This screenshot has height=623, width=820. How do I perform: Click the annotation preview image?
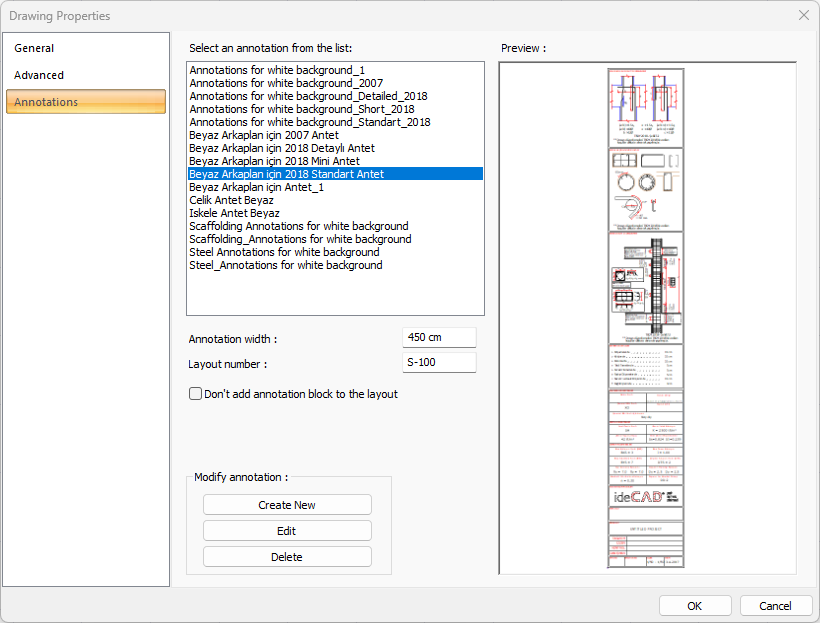(646, 318)
